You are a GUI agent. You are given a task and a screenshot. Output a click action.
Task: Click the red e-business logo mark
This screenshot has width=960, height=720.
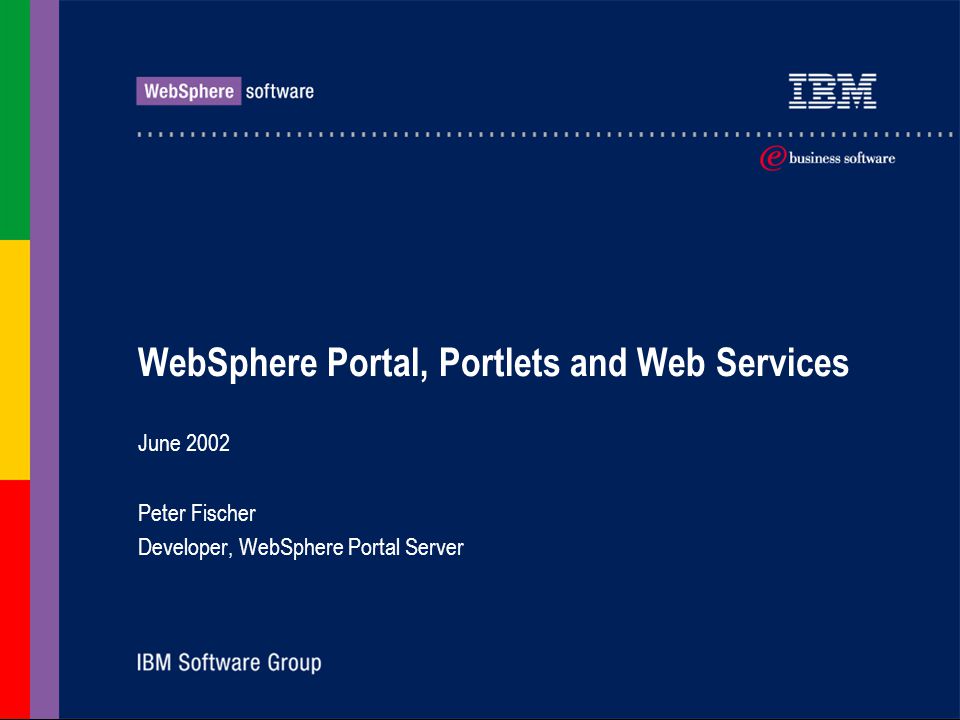click(773, 158)
